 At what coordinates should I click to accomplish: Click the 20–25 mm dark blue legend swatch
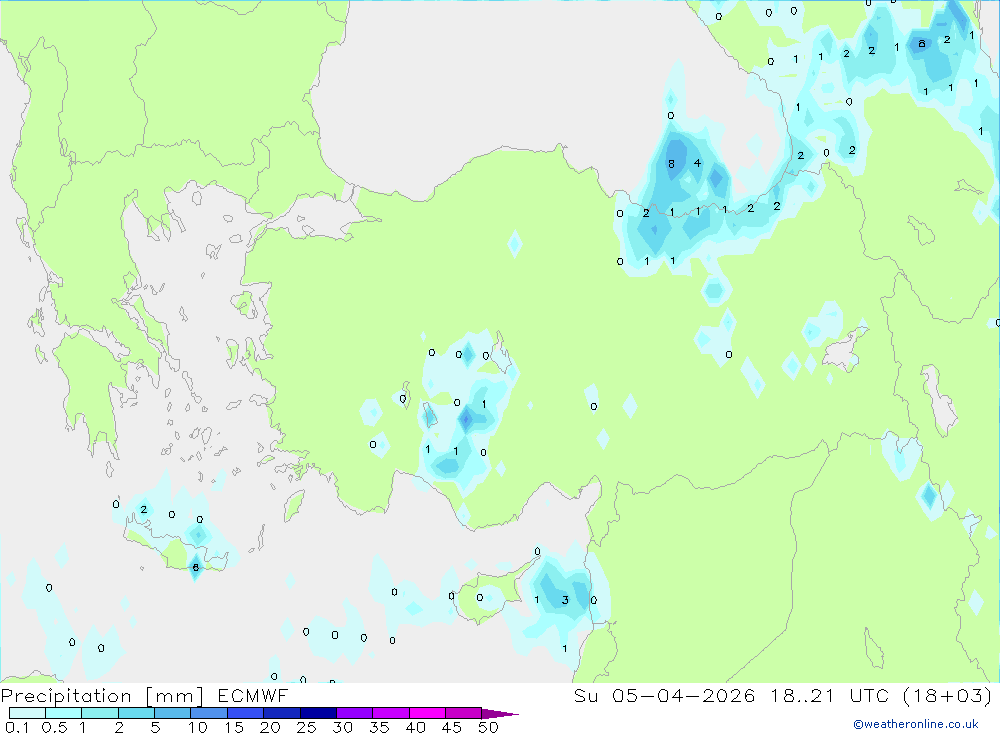coord(281,713)
